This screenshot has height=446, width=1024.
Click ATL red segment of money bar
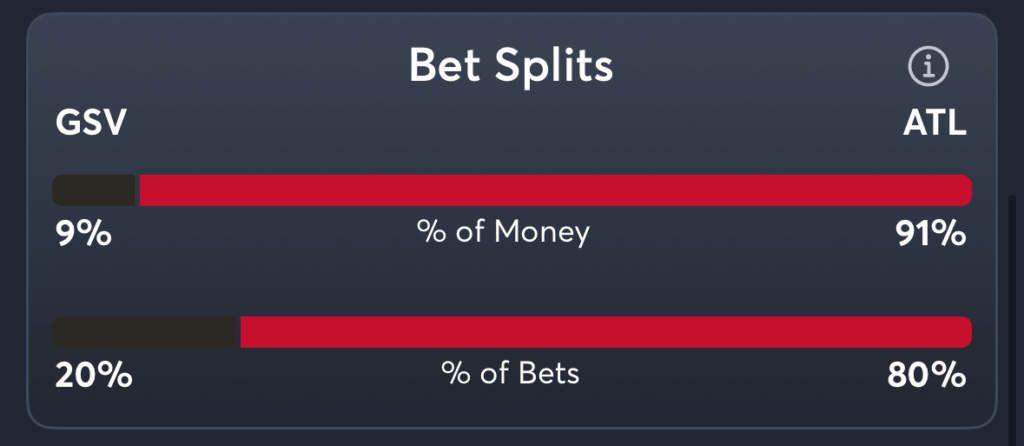click(x=556, y=191)
